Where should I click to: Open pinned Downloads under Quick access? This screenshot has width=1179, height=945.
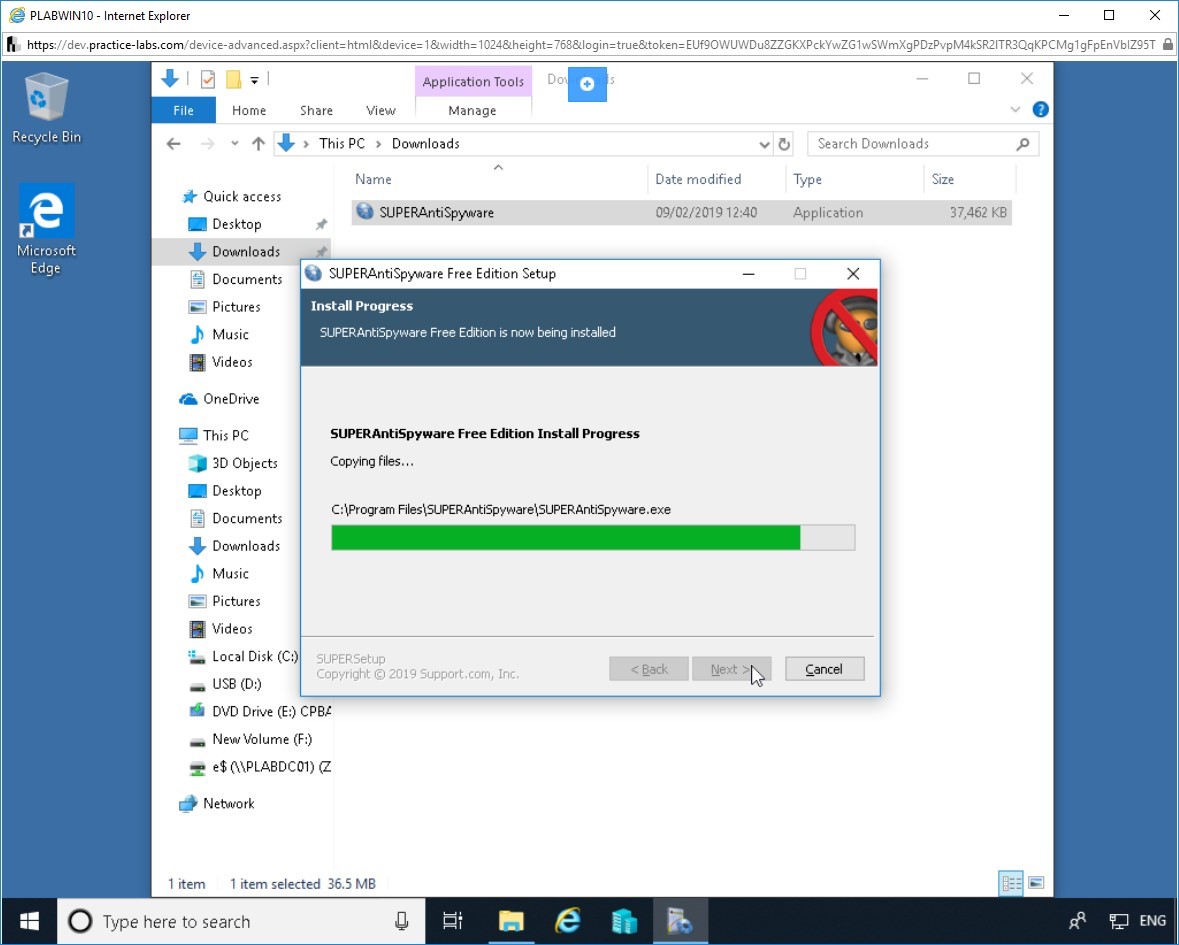point(246,252)
